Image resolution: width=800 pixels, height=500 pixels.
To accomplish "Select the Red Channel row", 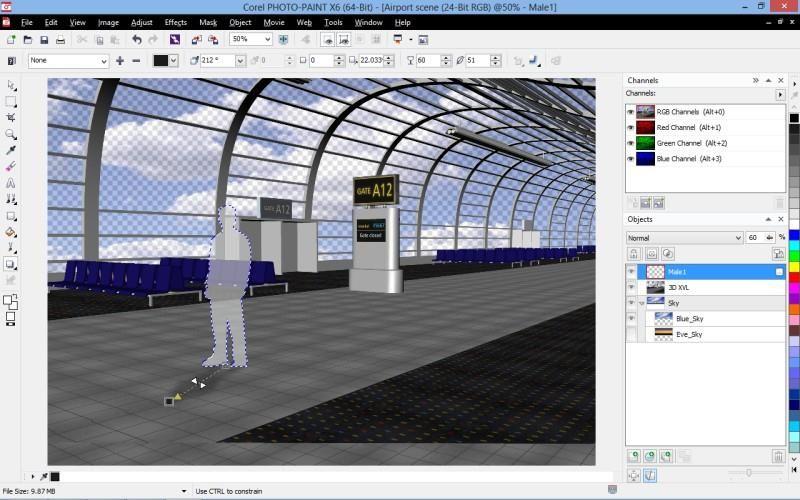I will click(x=705, y=128).
